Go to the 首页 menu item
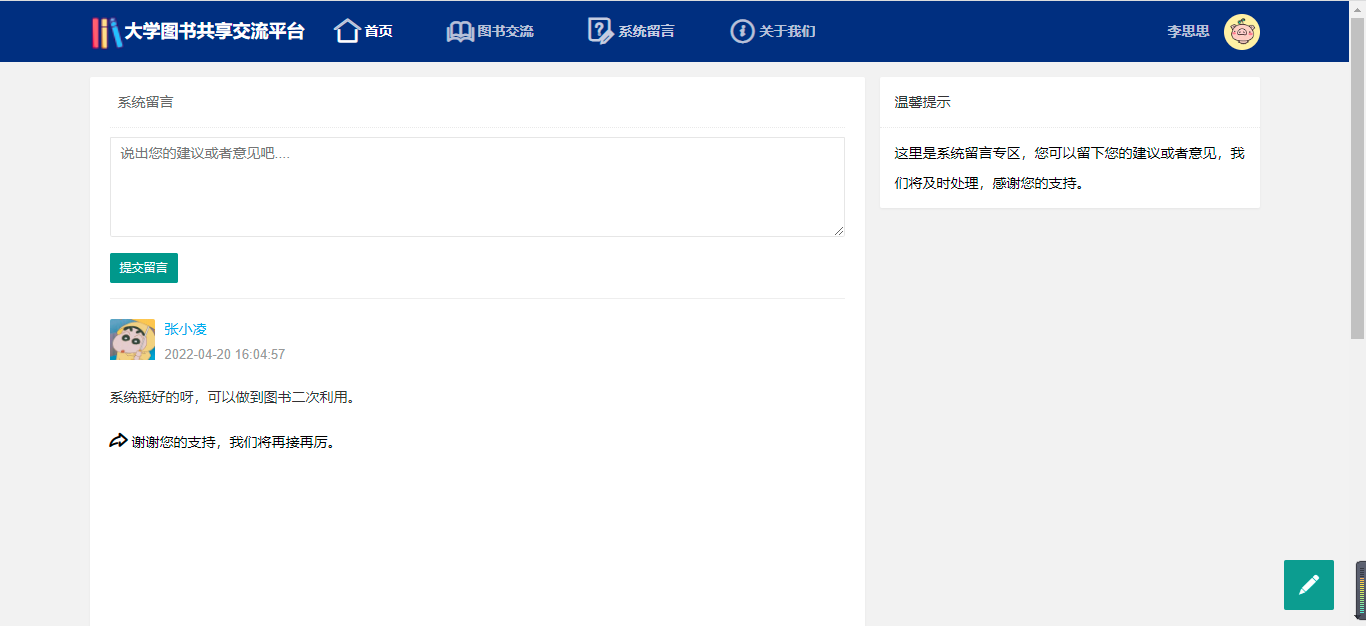 (x=378, y=31)
